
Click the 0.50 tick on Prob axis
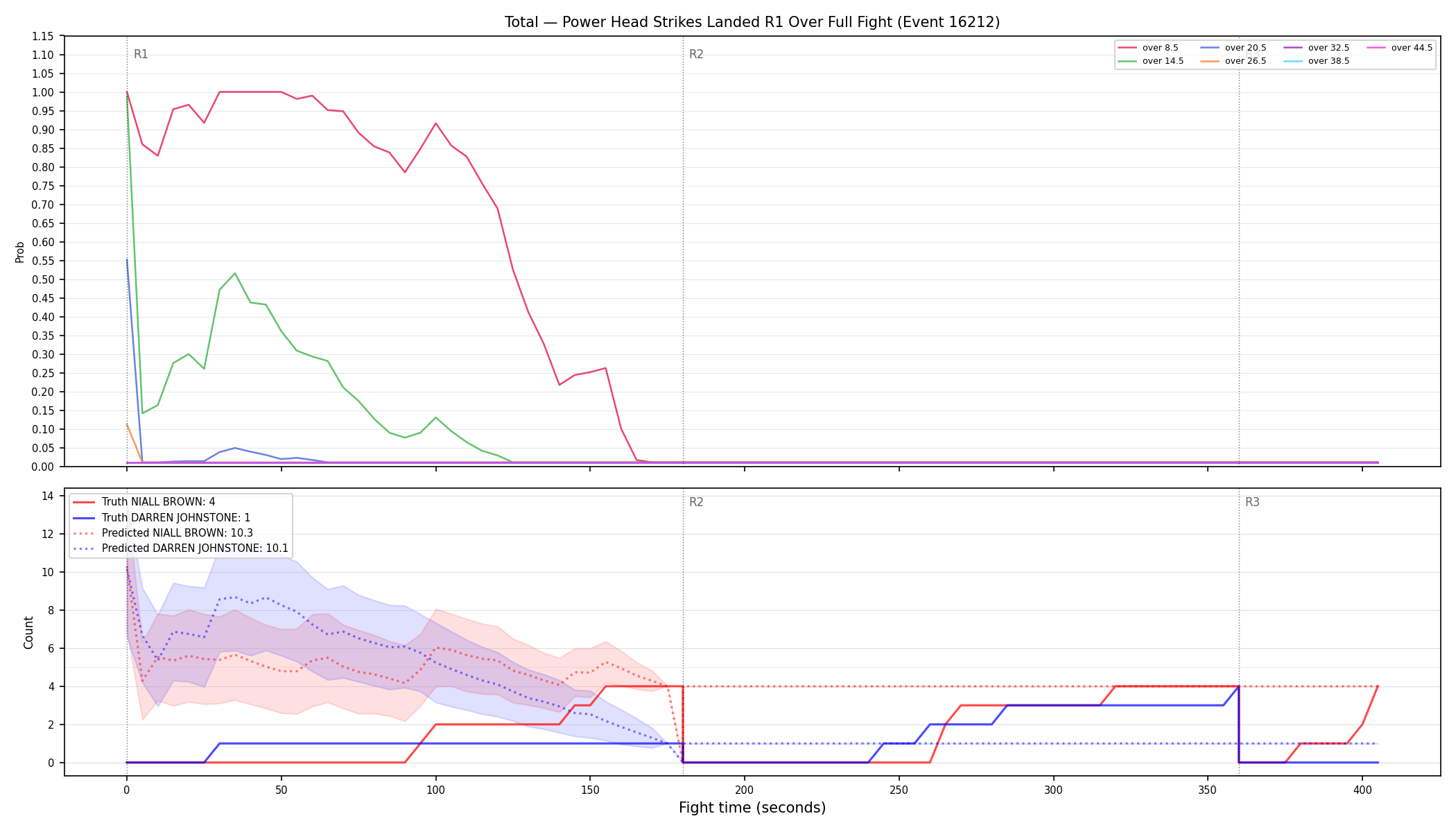pyautogui.click(x=43, y=279)
